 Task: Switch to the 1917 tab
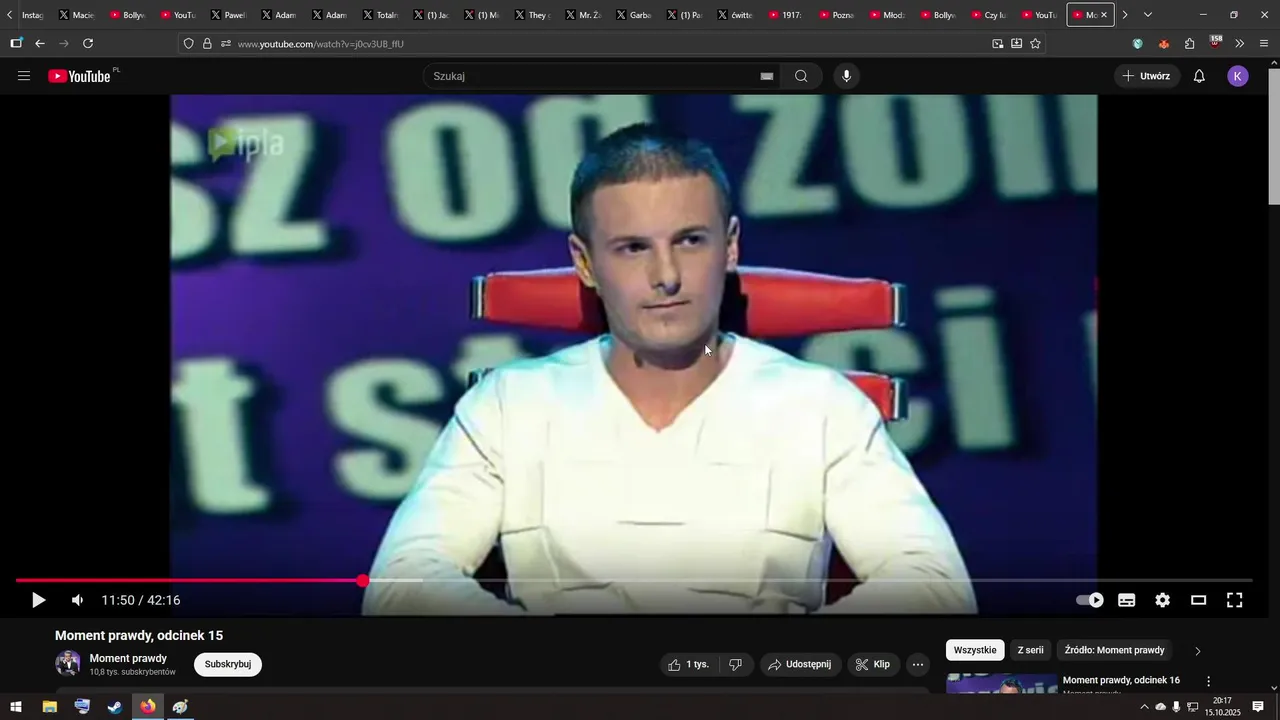click(786, 15)
